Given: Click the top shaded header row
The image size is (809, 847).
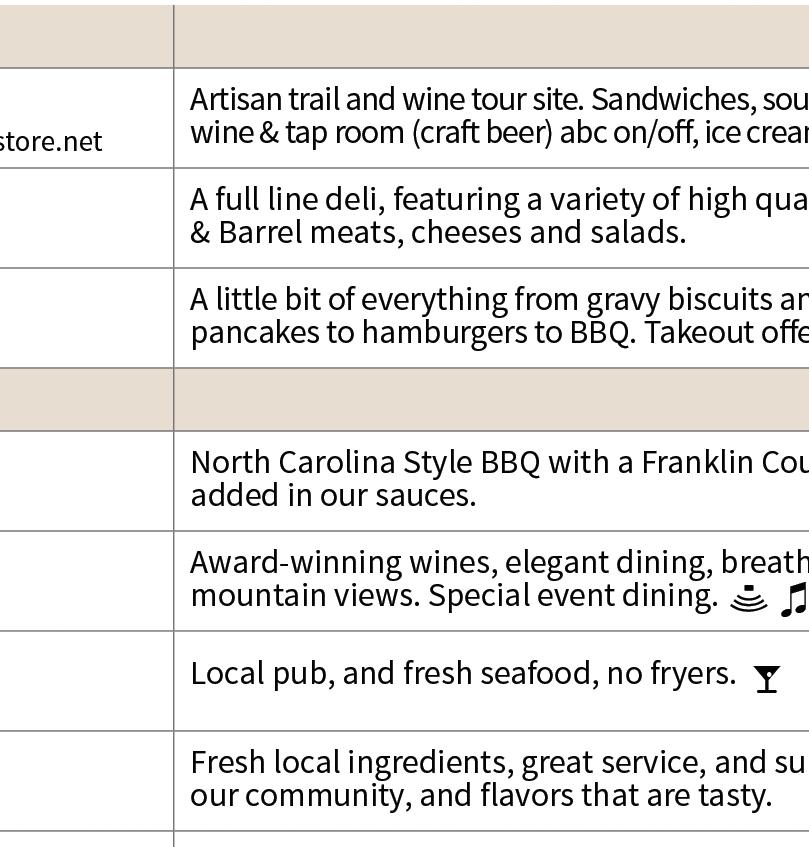Looking at the screenshot, I should [490, 36].
